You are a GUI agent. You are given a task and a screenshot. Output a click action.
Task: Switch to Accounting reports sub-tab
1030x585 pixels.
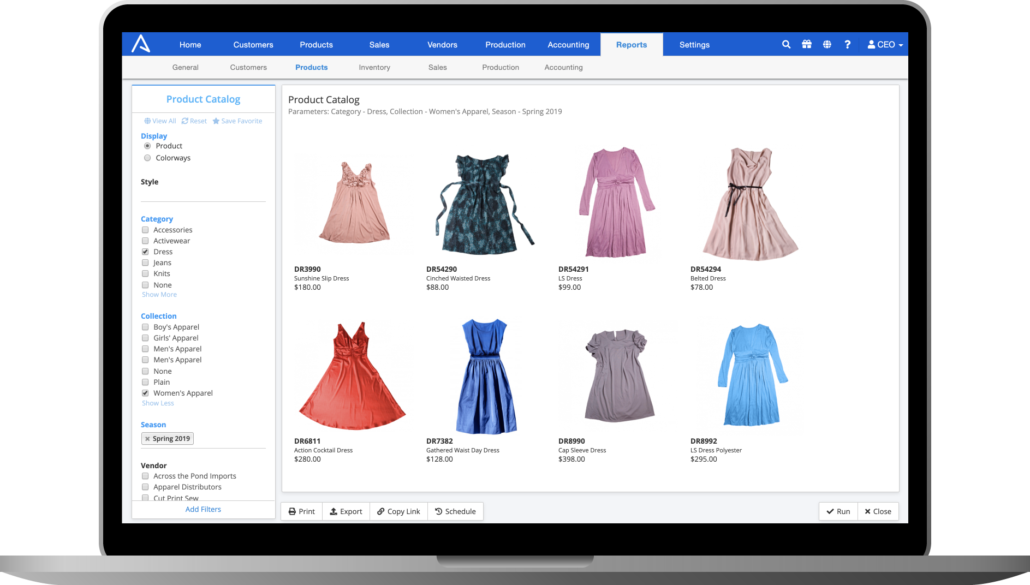564,67
